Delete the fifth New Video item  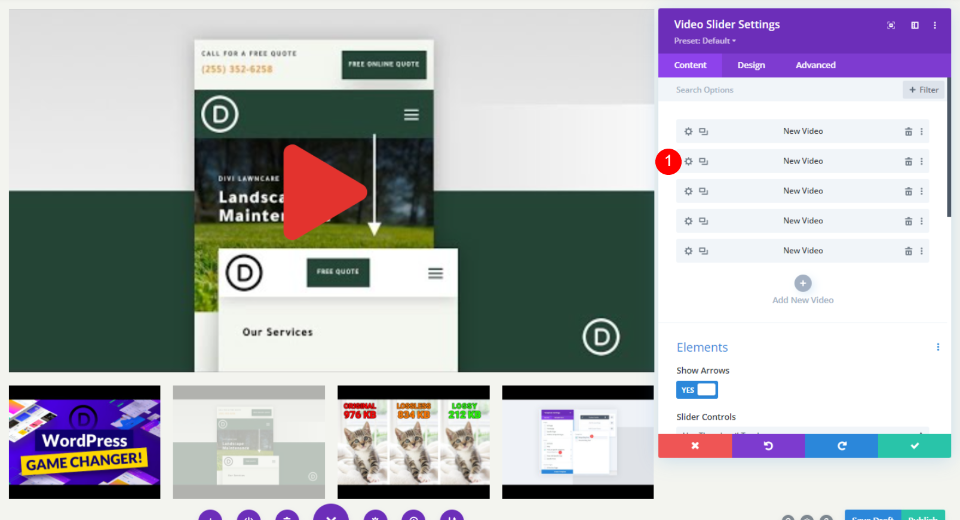point(909,251)
